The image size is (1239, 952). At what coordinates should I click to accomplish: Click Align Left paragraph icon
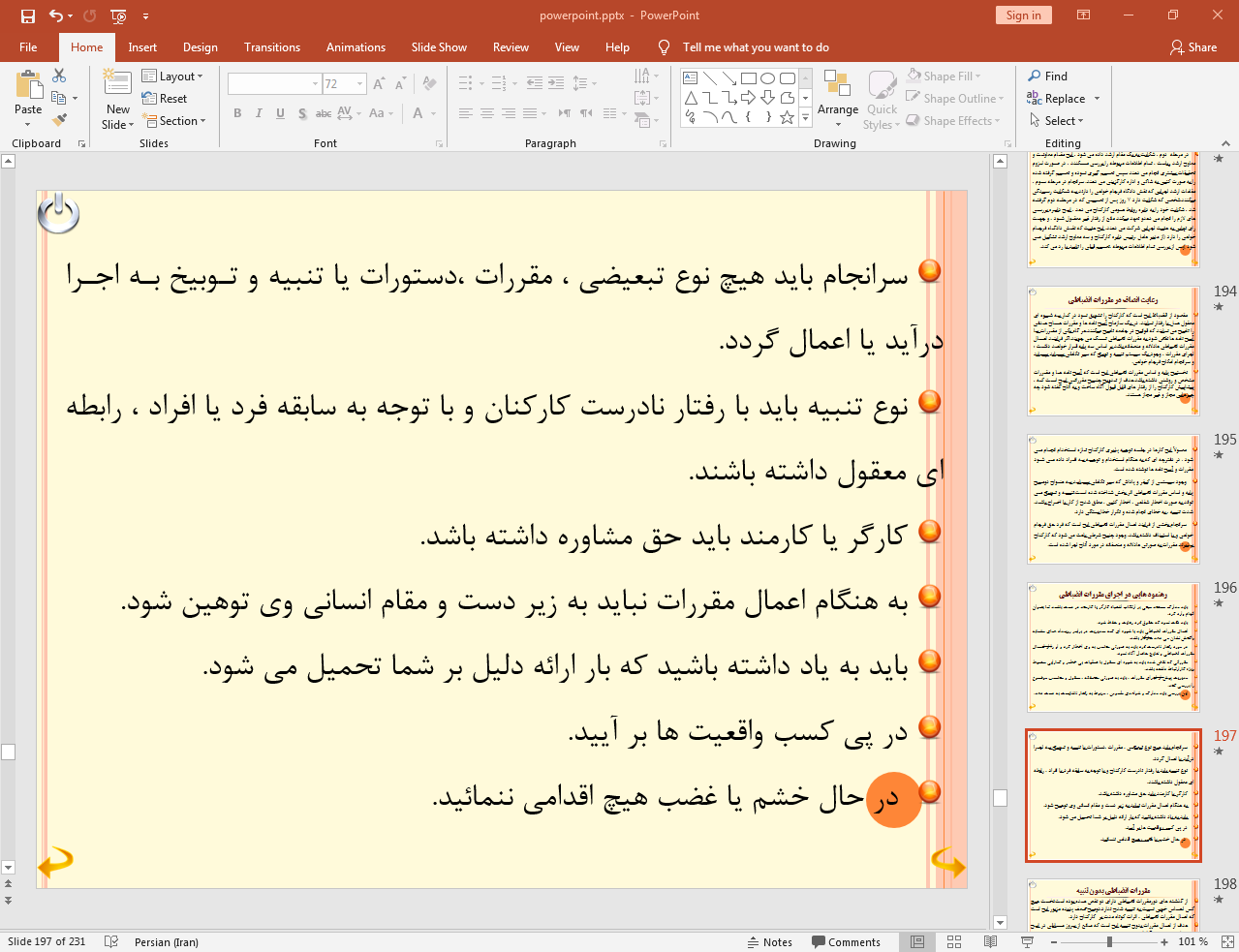click(x=466, y=113)
